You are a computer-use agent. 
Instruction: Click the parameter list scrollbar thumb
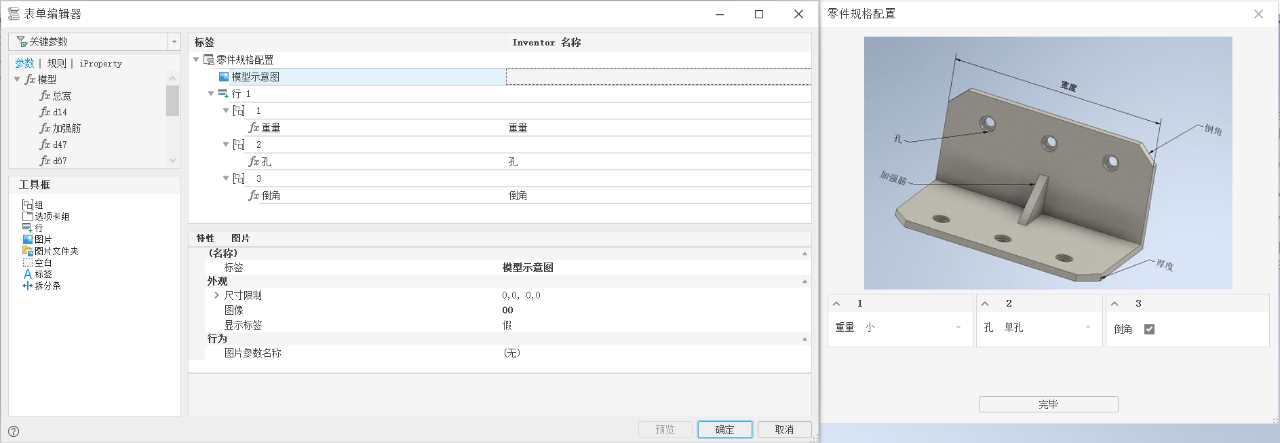pyautogui.click(x=173, y=100)
